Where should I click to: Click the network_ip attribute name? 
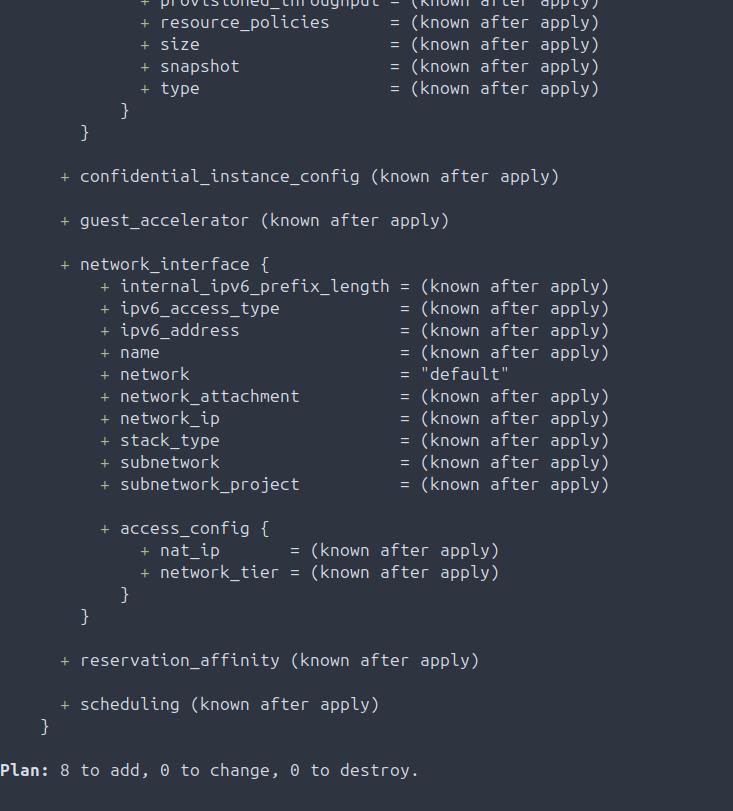click(x=169, y=418)
